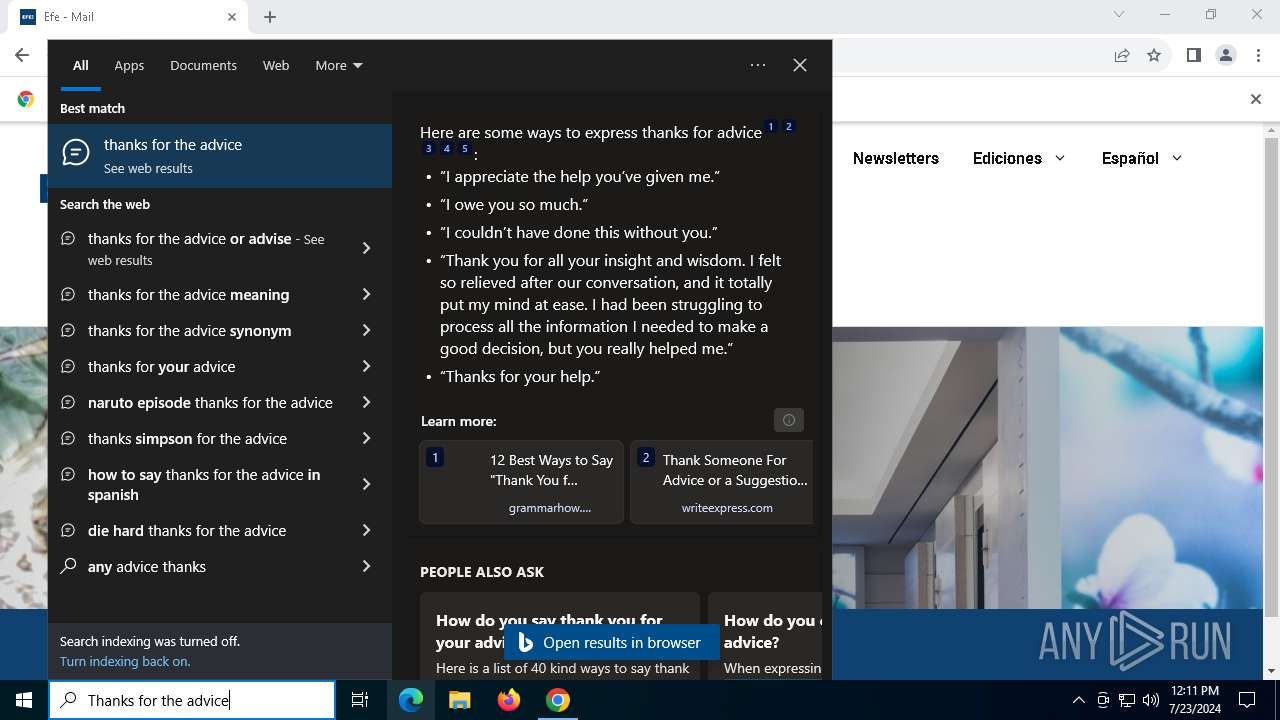Open Newsletters link on Efe page
The width and height of the screenshot is (1280, 720).
click(x=896, y=158)
